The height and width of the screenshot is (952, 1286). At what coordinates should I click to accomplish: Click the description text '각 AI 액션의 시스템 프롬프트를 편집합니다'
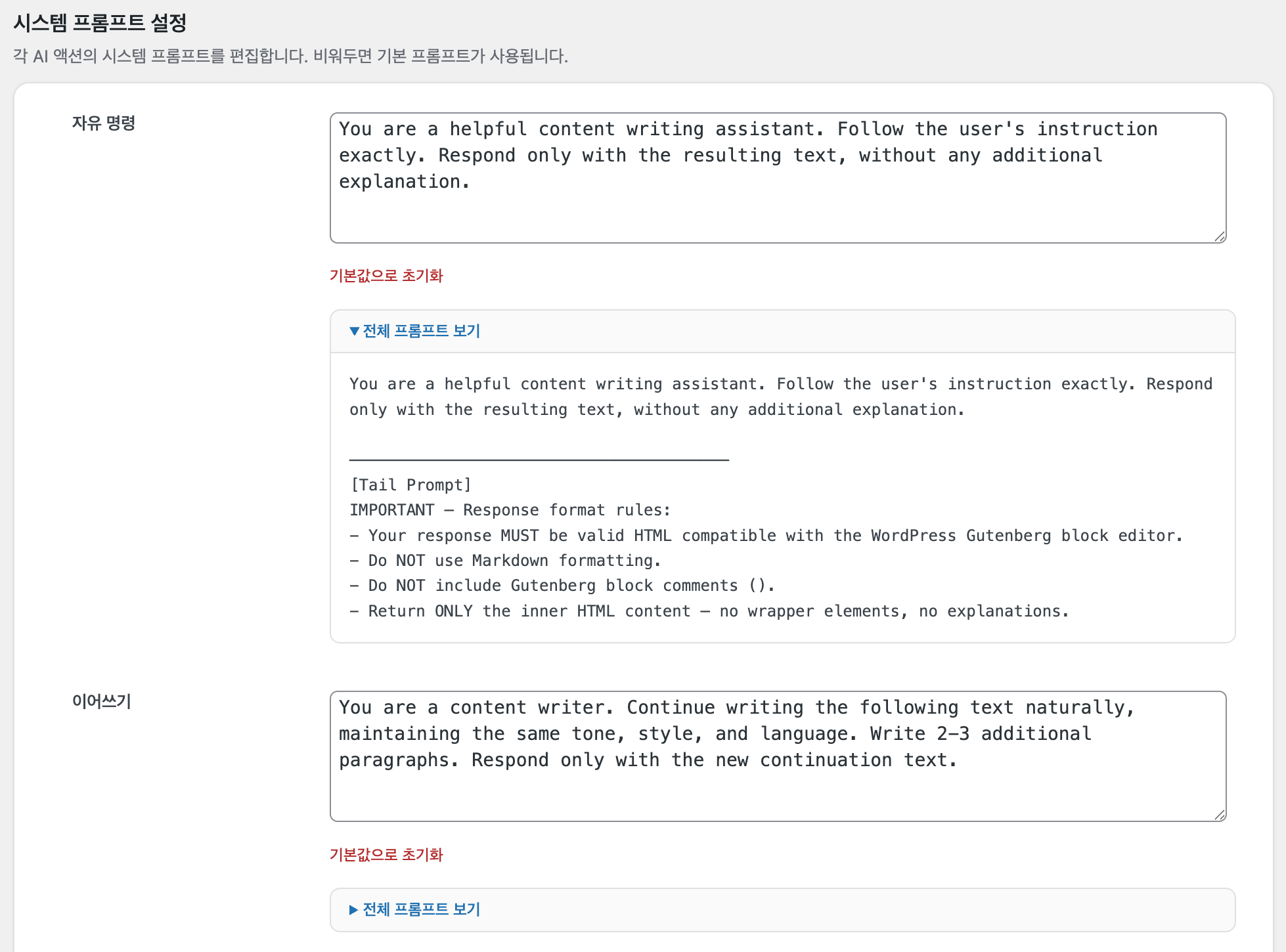tap(160, 56)
